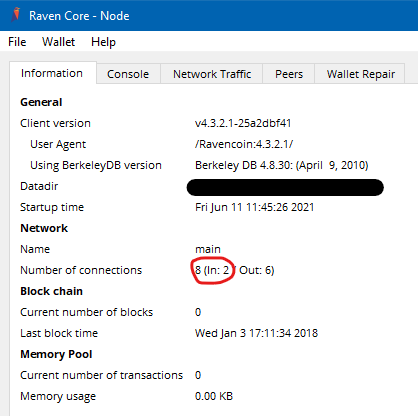Viewport: 418px width, 416px height.
Task: Select the current number of blocks value 0
Action: (198, 312)
